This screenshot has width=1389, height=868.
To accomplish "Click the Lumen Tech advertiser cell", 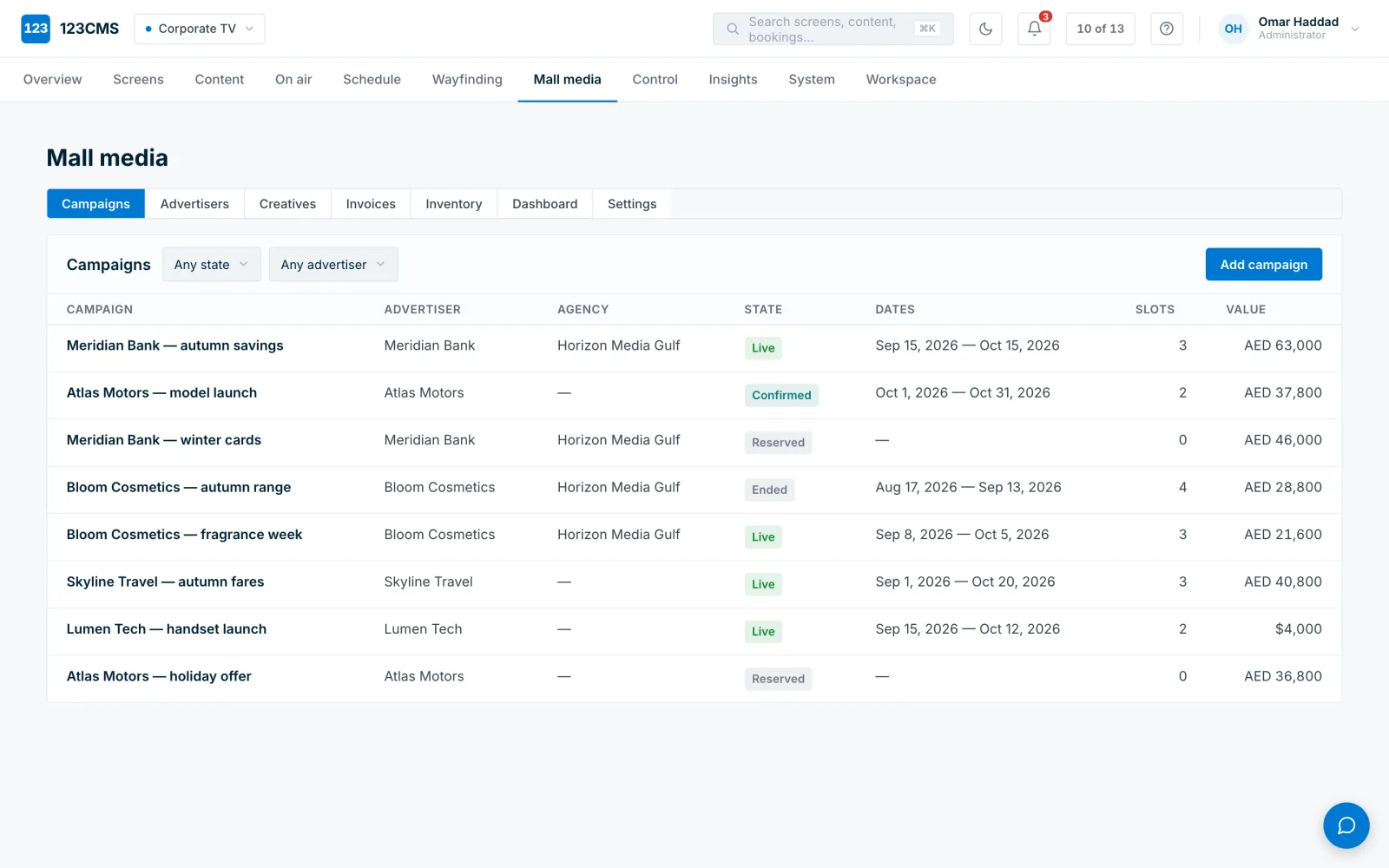I will point(423,629).
